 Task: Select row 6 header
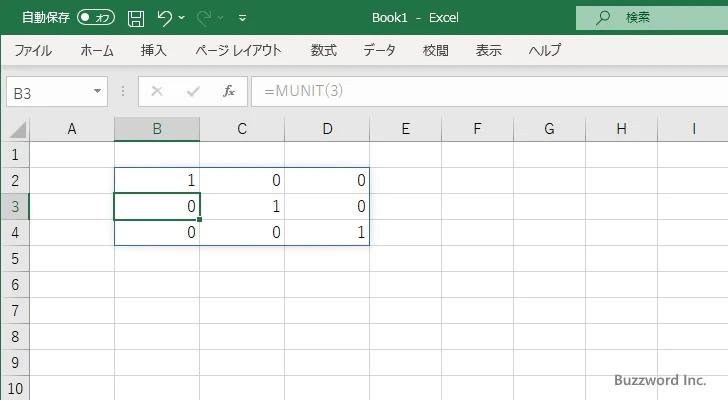15,284
